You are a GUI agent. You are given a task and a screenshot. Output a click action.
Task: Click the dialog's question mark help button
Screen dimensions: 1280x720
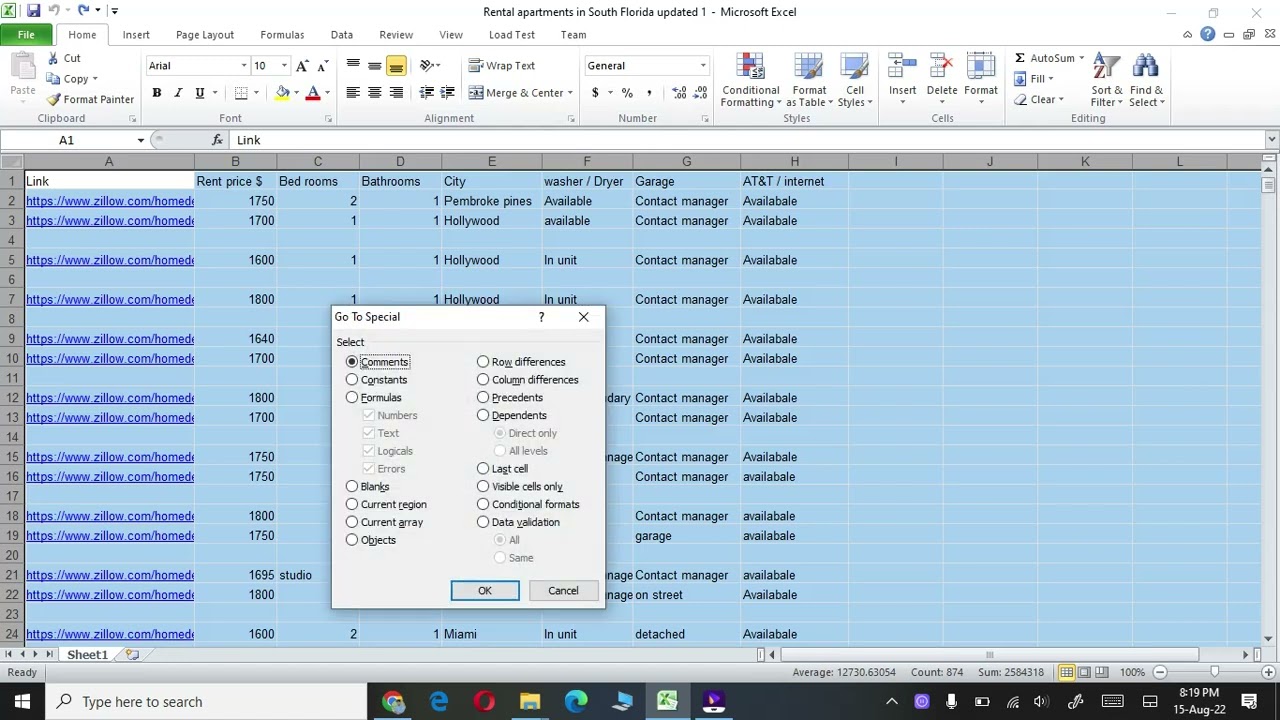coord(541,317)
